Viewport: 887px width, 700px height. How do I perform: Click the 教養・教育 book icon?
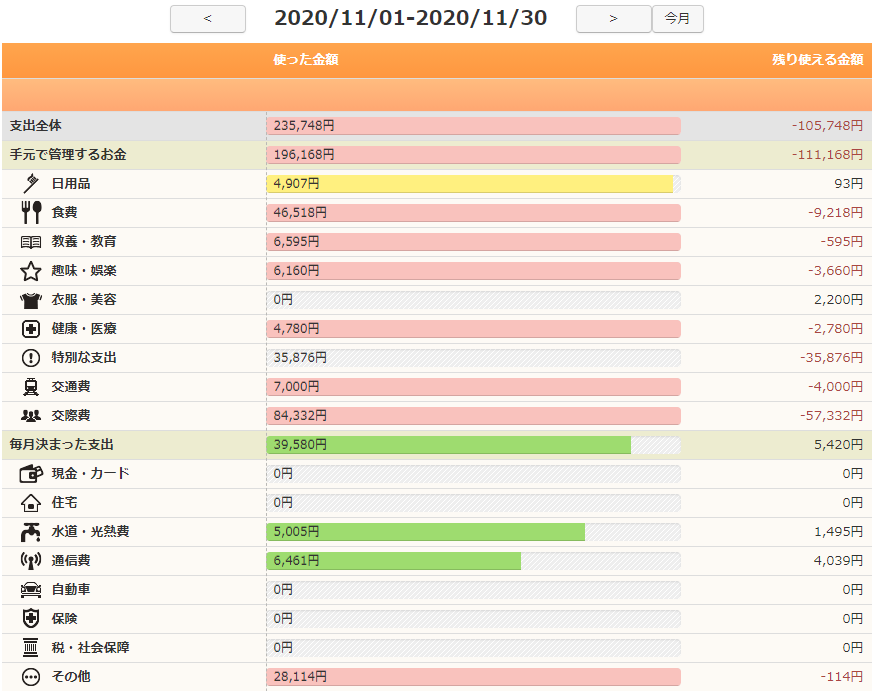pyautogui.click(x=28, y=241)
